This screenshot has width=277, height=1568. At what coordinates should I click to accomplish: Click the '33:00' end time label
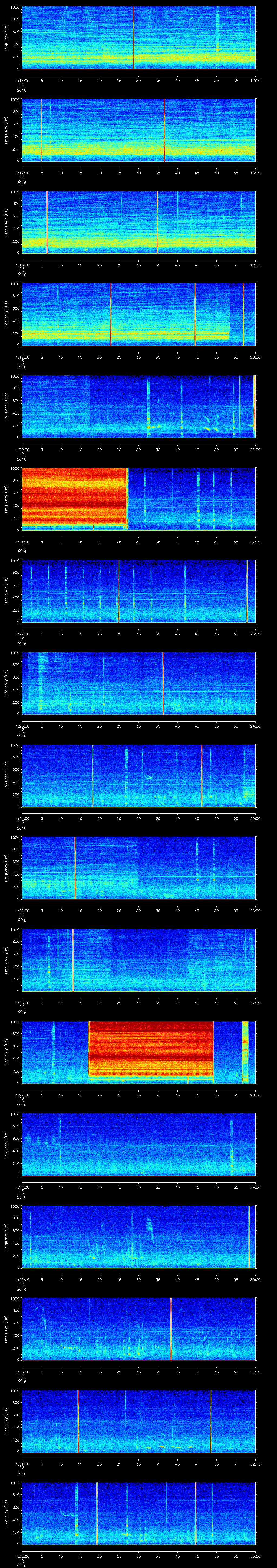point(255,1556)
